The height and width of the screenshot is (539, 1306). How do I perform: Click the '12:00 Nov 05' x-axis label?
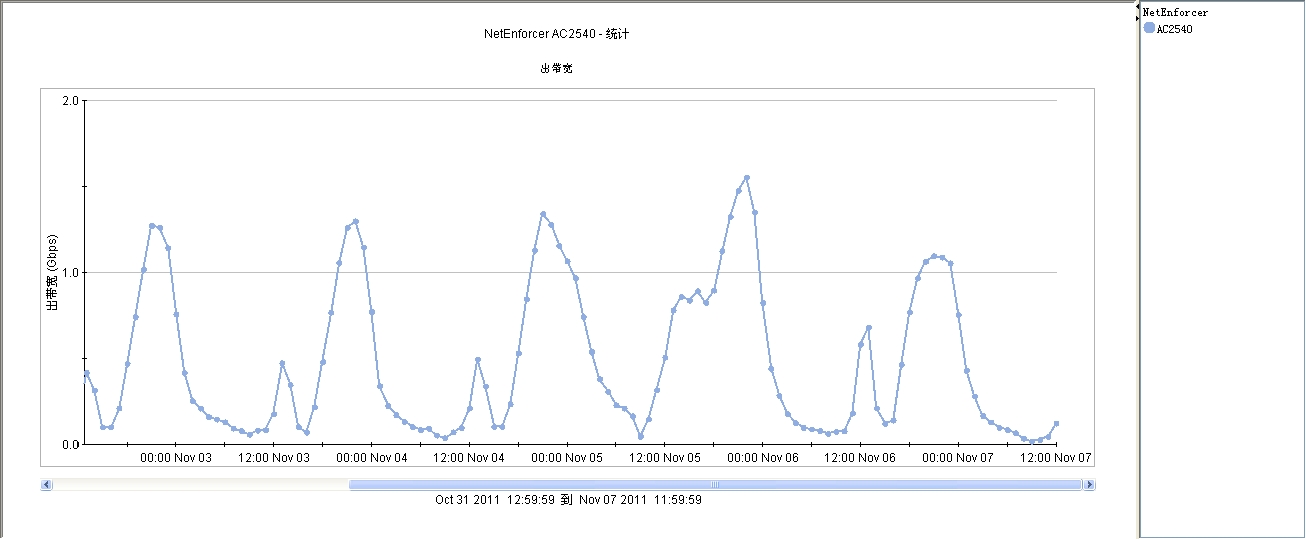click(666, 458)
